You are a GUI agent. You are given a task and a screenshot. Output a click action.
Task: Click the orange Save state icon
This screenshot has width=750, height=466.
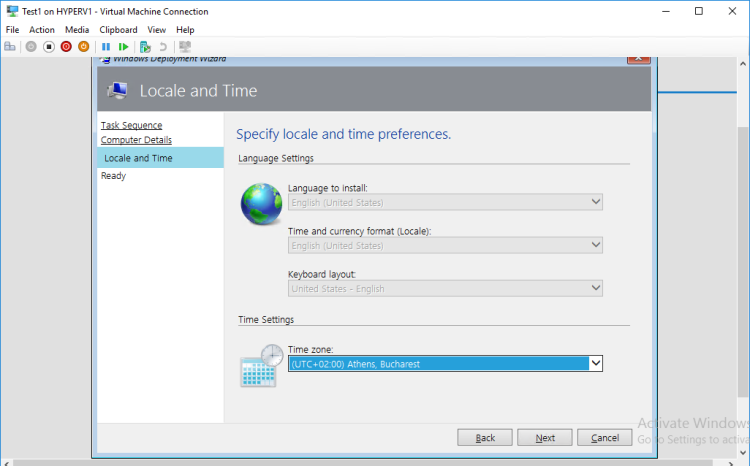[84, 47]
